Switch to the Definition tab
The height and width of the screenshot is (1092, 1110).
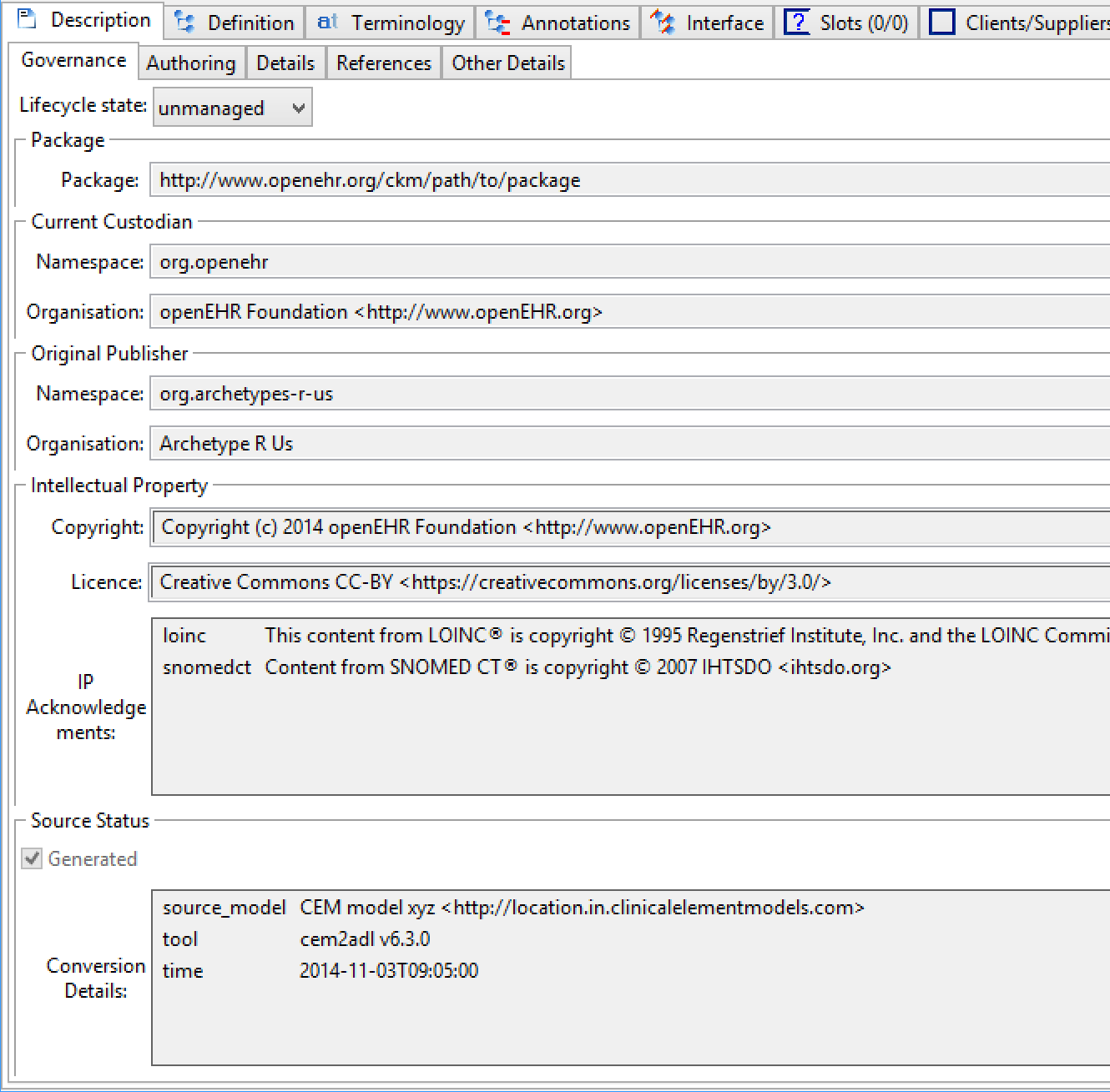pos(234,23)
